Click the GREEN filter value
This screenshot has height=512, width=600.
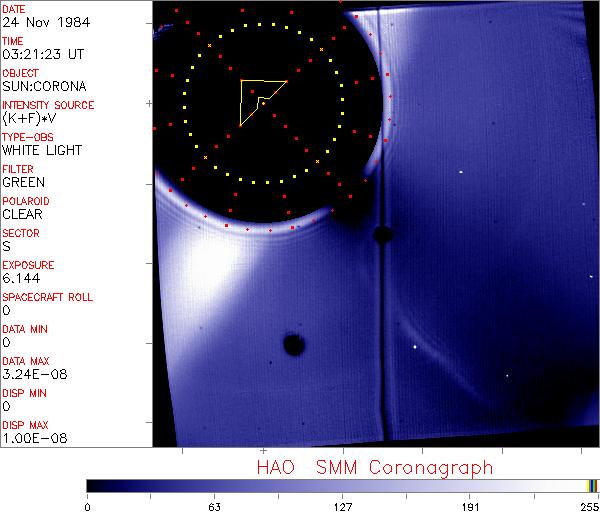[x=23, y=182]
